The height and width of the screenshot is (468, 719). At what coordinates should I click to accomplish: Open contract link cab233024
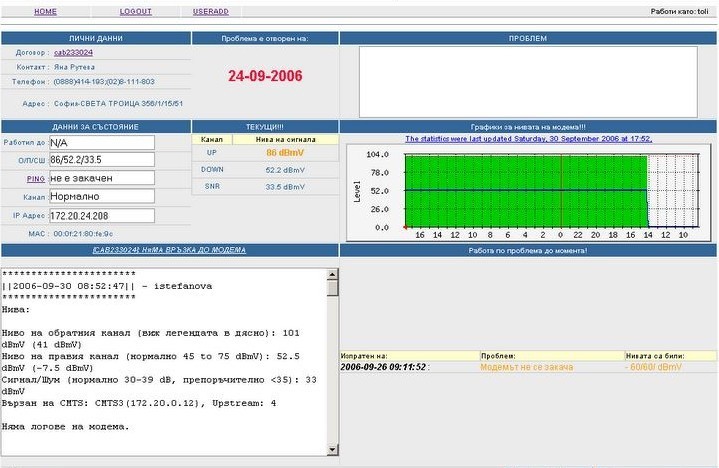click(73, 52)
